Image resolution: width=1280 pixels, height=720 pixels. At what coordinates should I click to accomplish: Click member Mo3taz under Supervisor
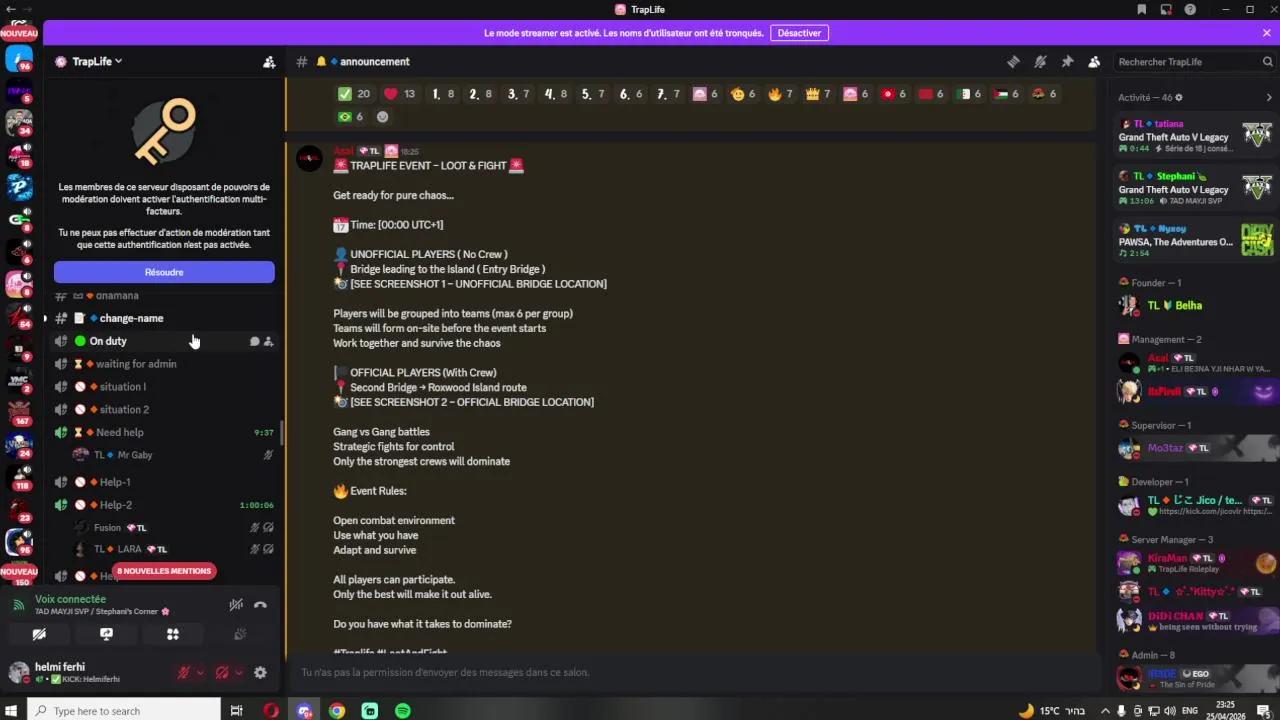[x=1196, y=449]
